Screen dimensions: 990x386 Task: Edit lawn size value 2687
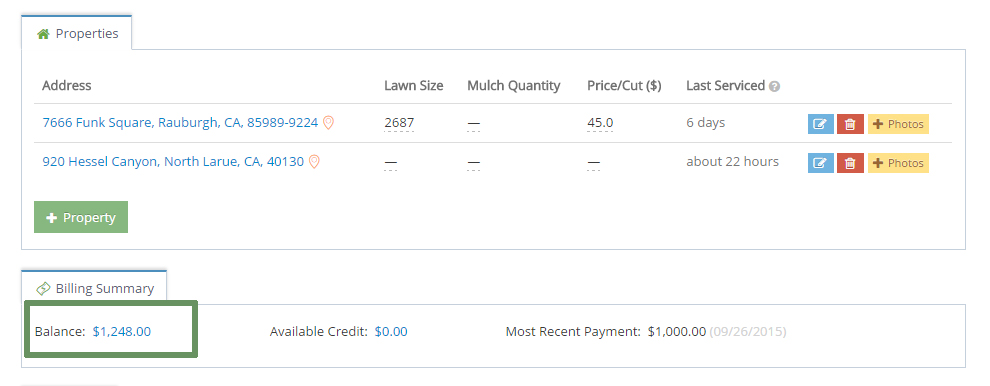click(399, 123)
